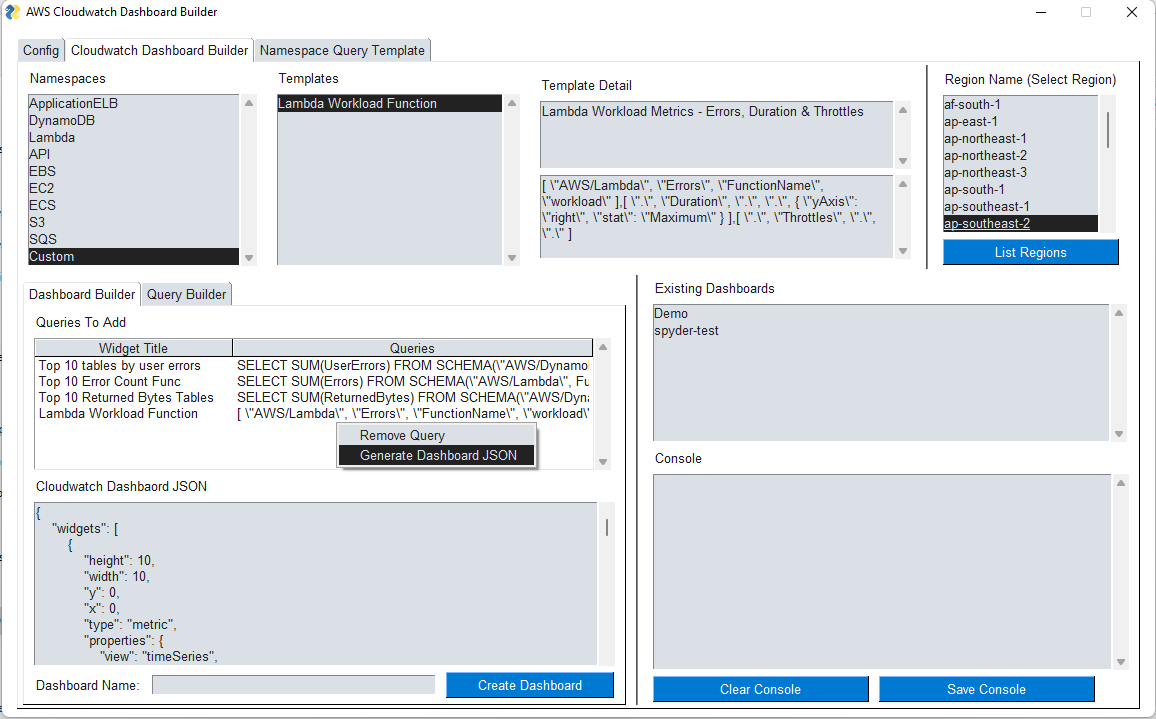Click Dashboard JSON scrollbar thumb

tap(607, 527)
